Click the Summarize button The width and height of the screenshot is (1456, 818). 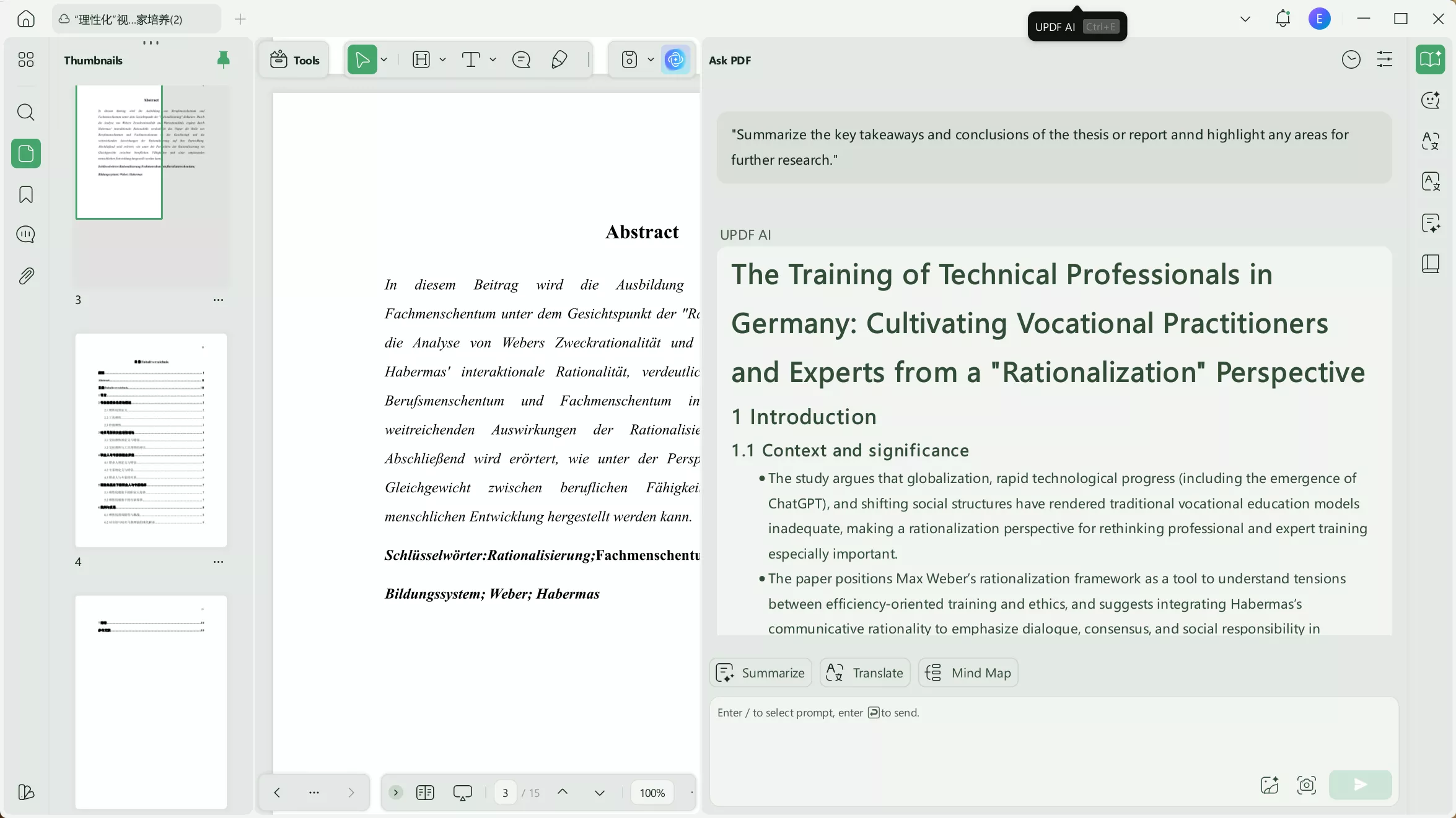pos(760,672)
